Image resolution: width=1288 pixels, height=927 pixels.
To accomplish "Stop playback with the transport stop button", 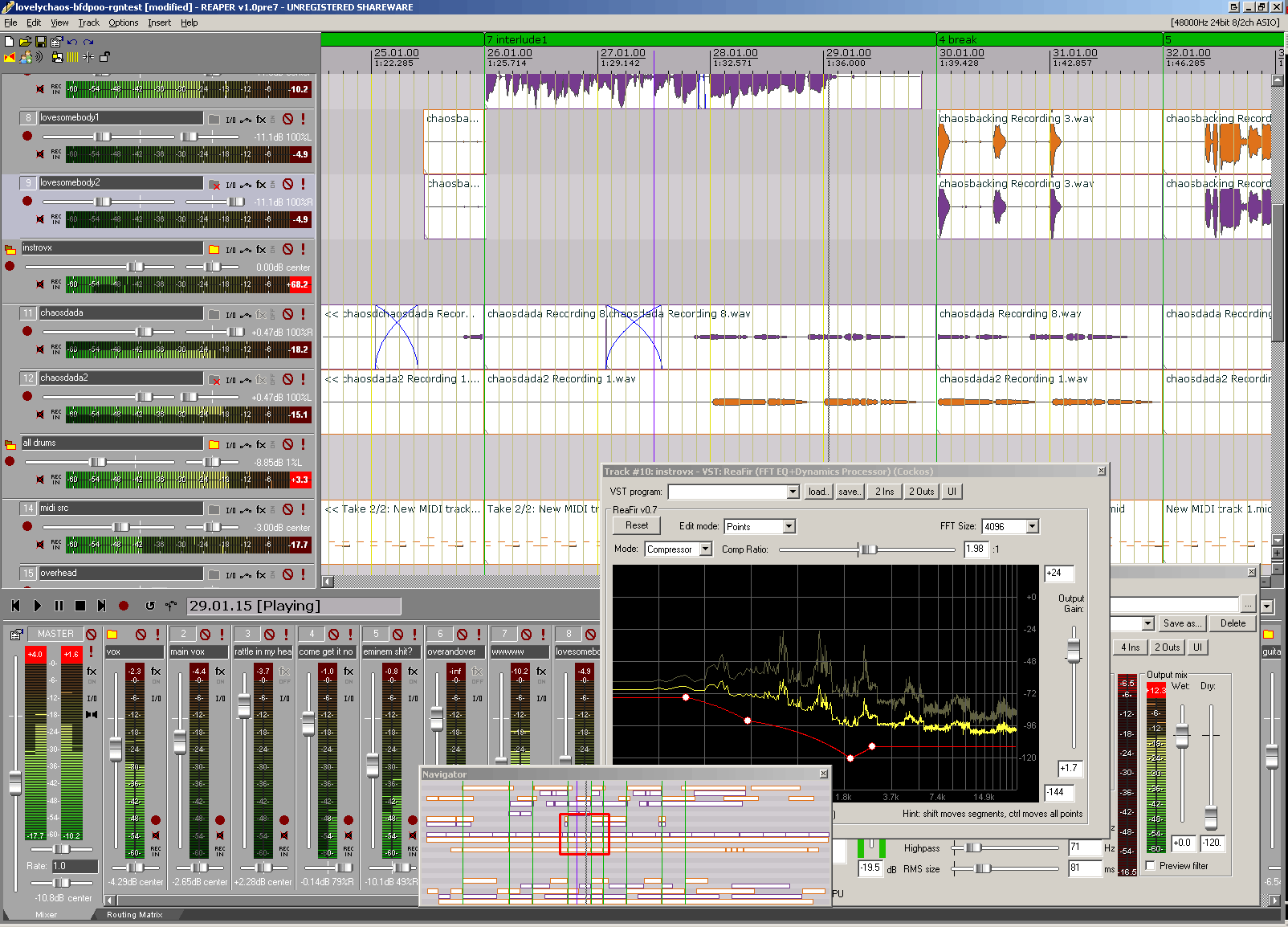I will click(80, 606).
